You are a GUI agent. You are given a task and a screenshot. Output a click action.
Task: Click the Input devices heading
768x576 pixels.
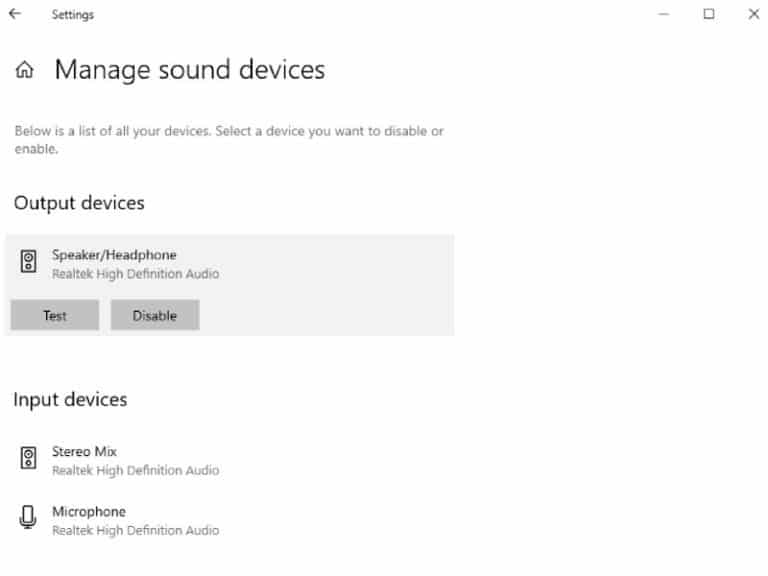click(70, 399)
